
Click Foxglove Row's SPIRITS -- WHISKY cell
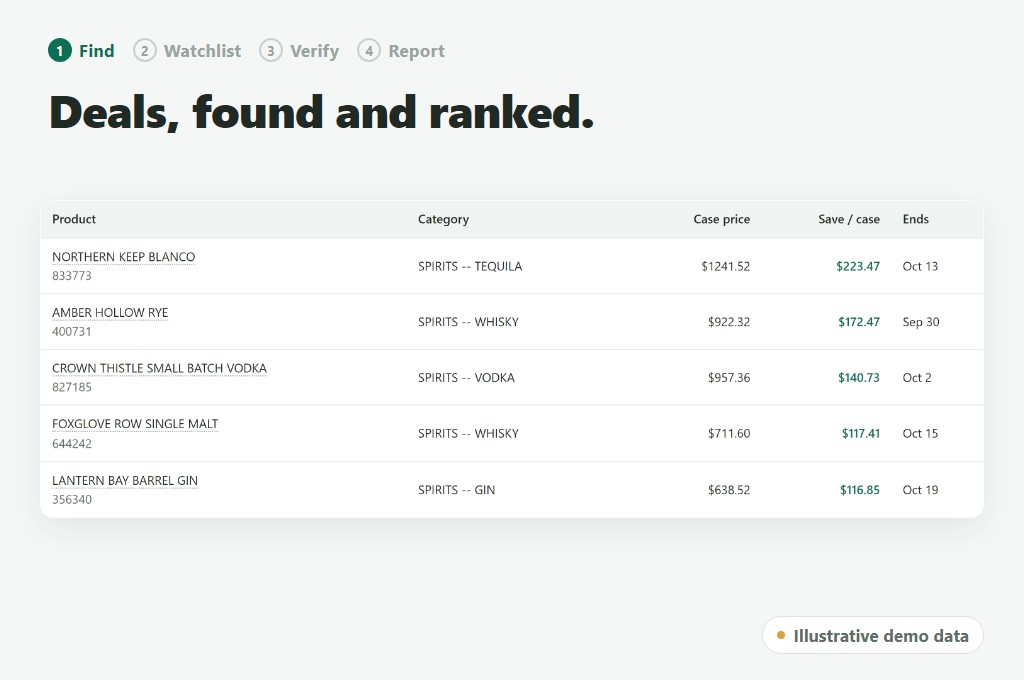(x=468, y=433)
